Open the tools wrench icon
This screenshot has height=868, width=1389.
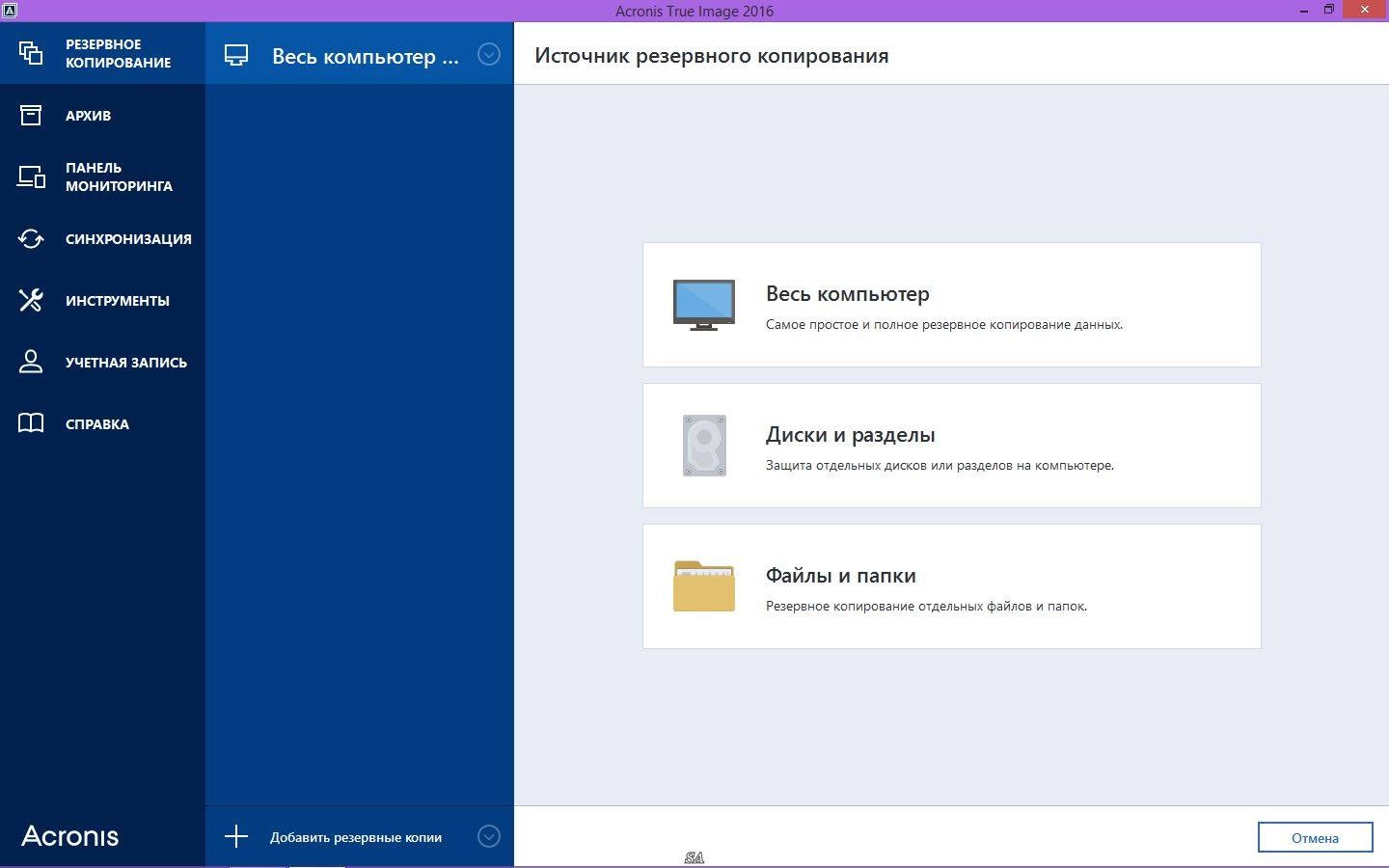31,300
